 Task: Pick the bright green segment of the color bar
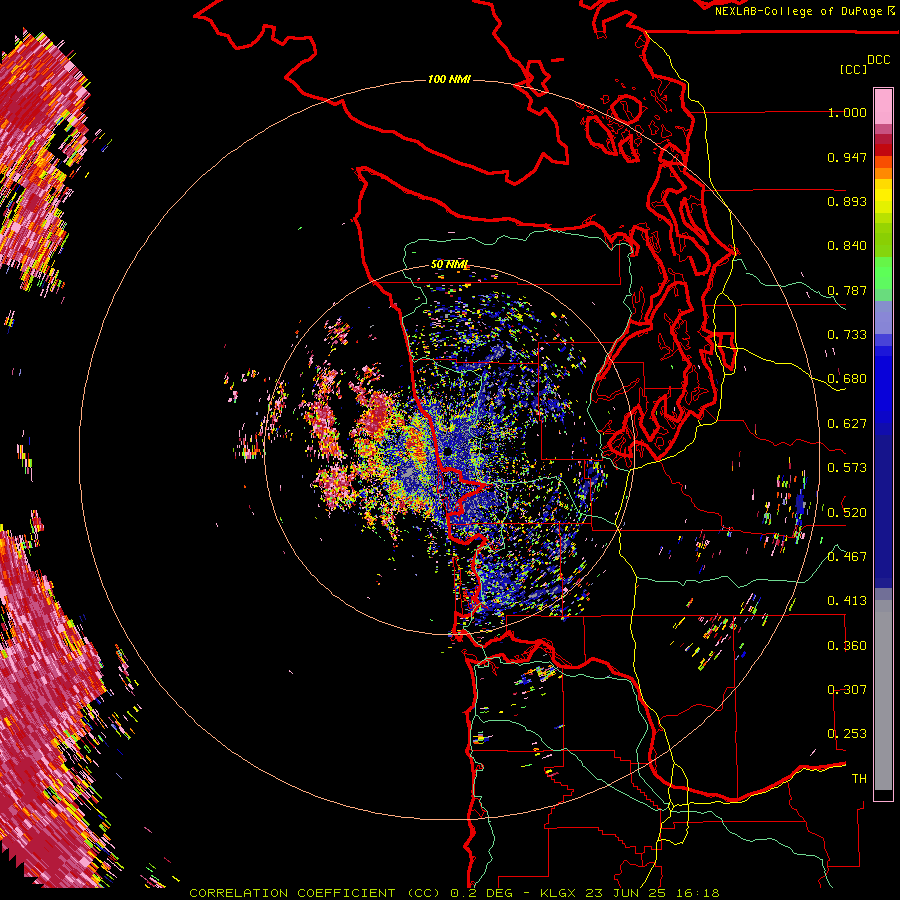click(883, 273)
